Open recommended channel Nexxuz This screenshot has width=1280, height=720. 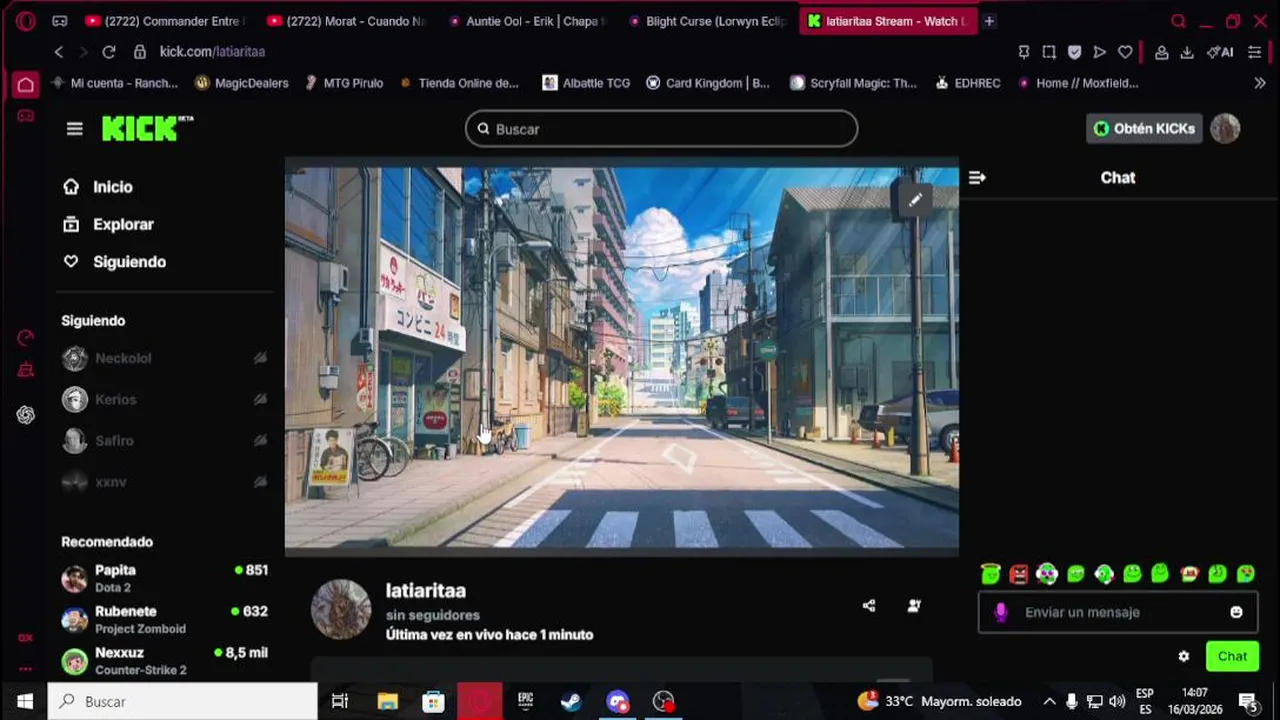coord(165,660)
